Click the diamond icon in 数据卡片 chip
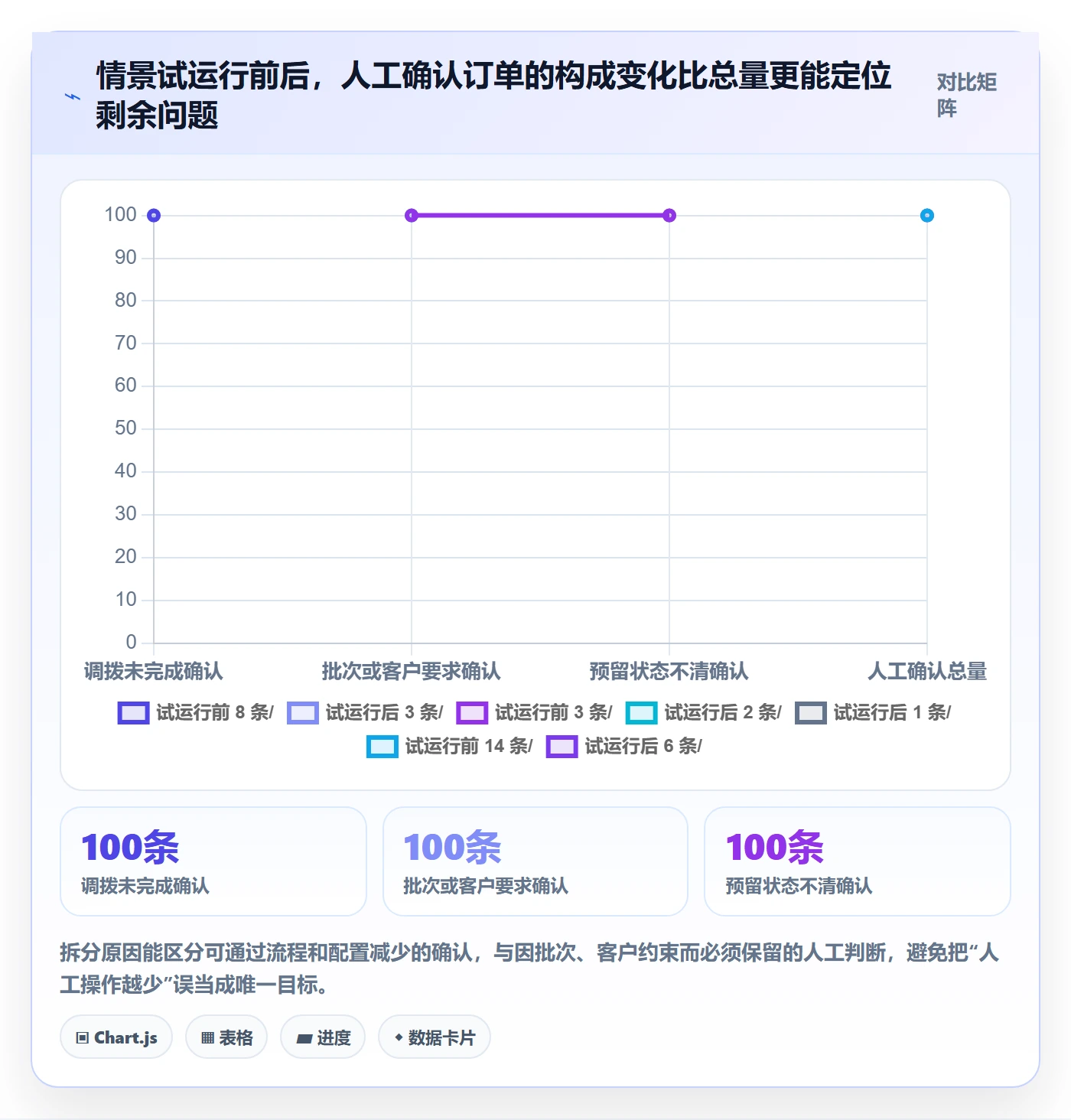1071x1120 pixels. click(x=399, y=1037)
